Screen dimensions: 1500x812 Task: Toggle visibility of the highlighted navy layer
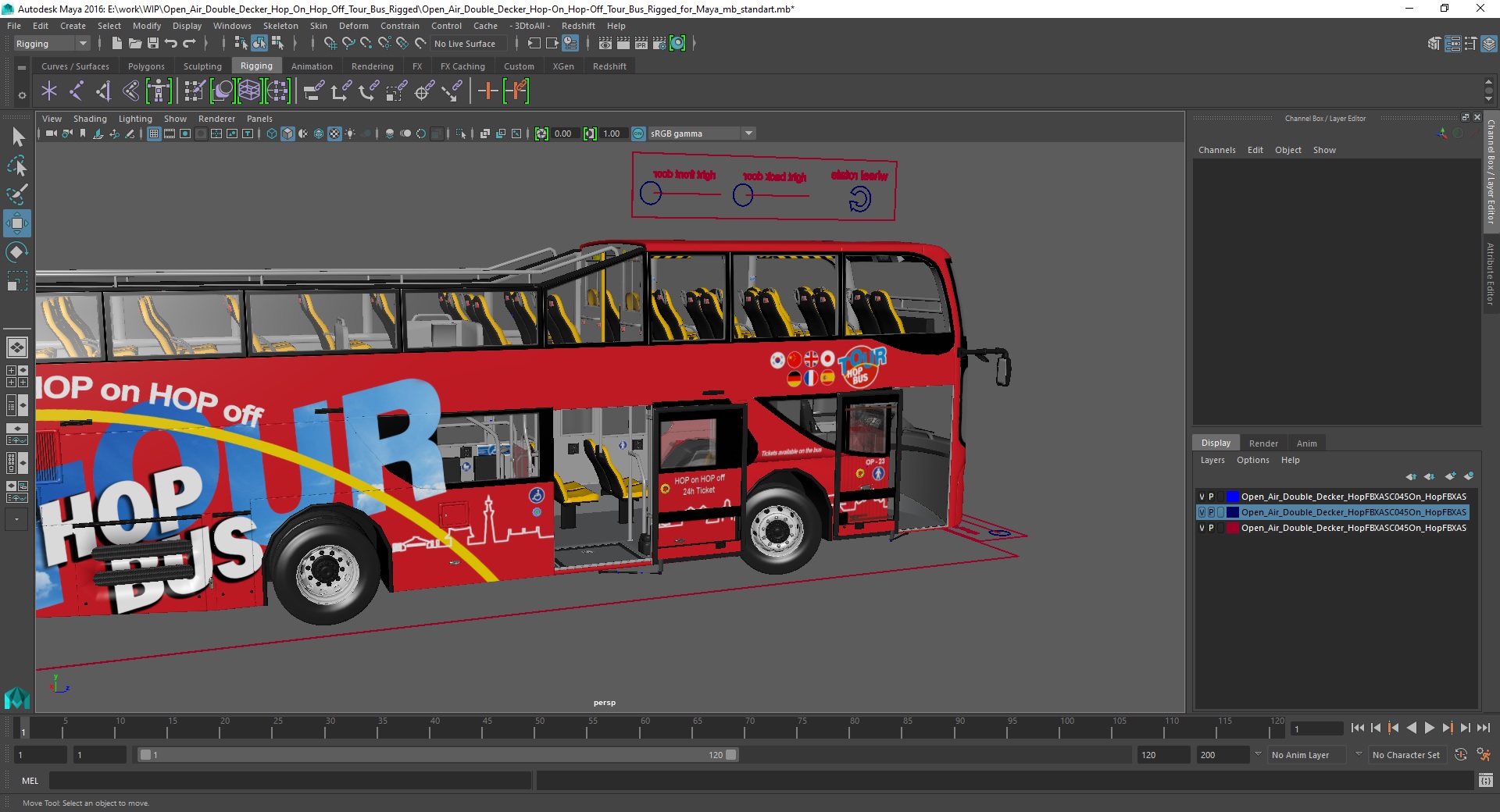1202,512
